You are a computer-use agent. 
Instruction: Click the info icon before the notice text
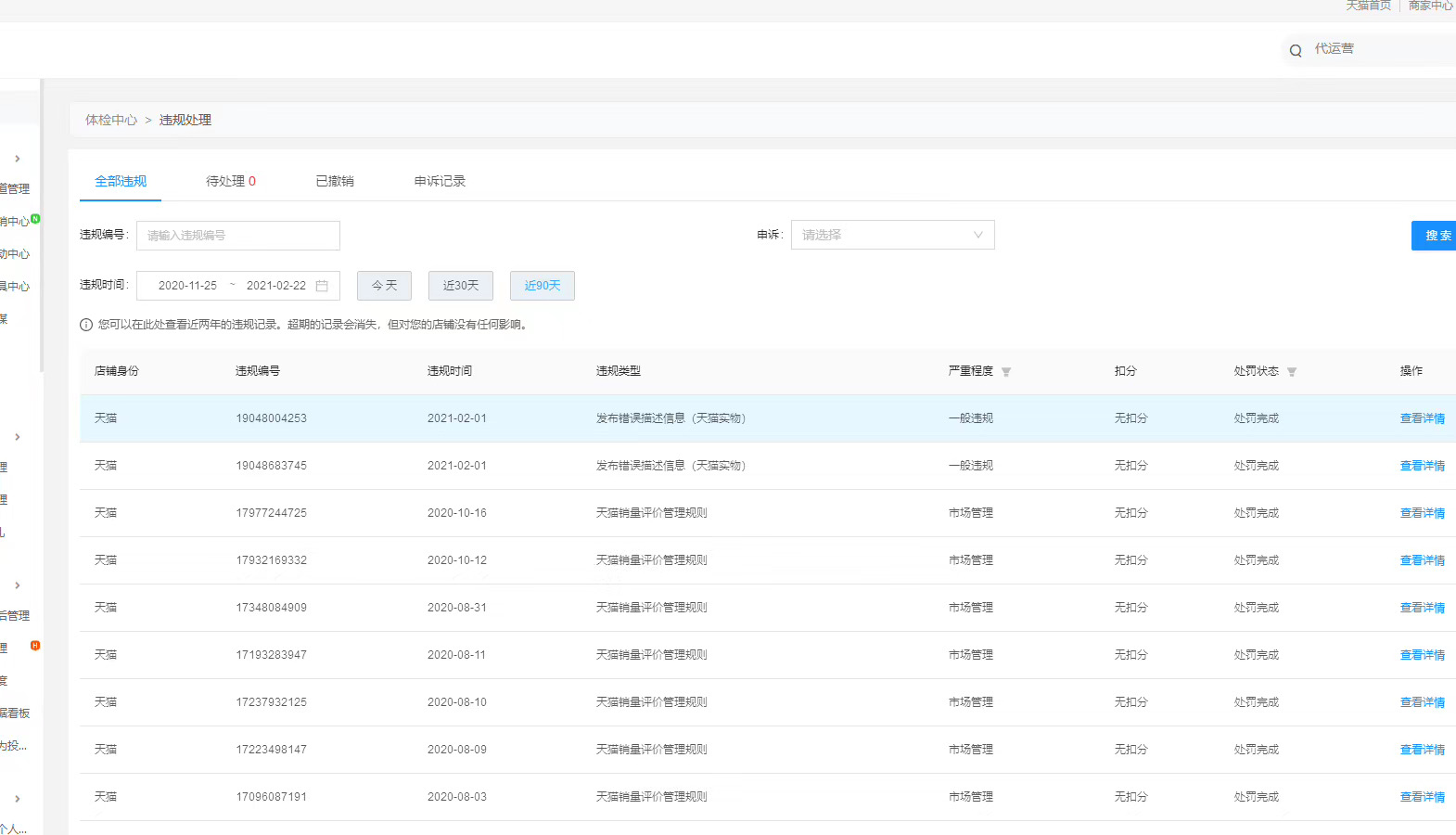click(86, 325)
